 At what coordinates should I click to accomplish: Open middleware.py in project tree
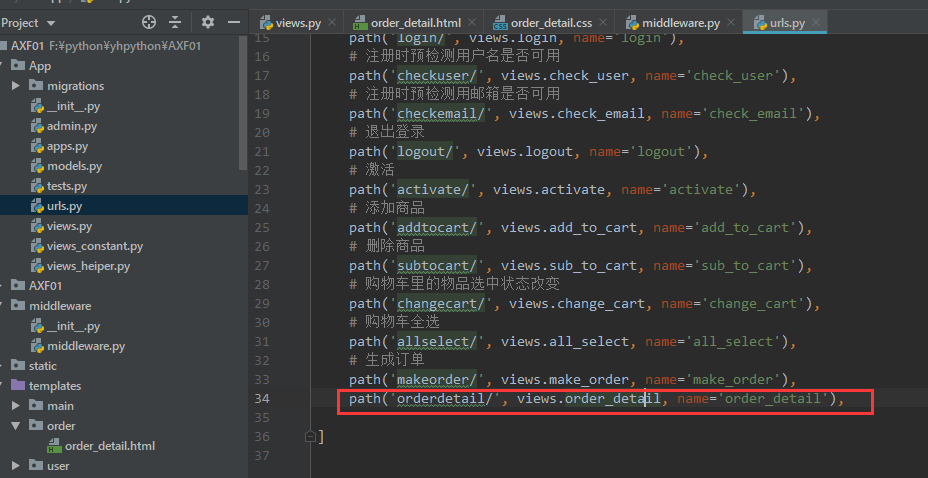pyautogui.click(x=86, y=346)
